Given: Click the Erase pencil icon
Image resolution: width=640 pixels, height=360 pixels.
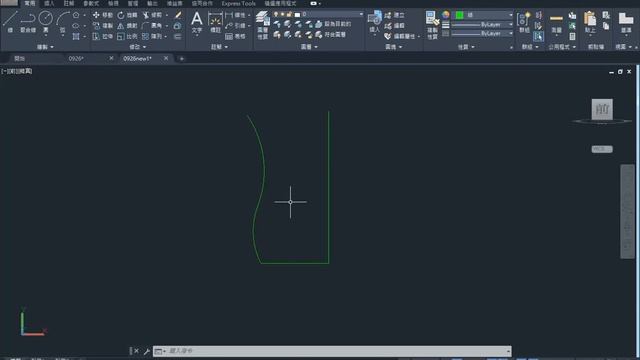Looking at the screenshot, I should (x=178, y=15).
